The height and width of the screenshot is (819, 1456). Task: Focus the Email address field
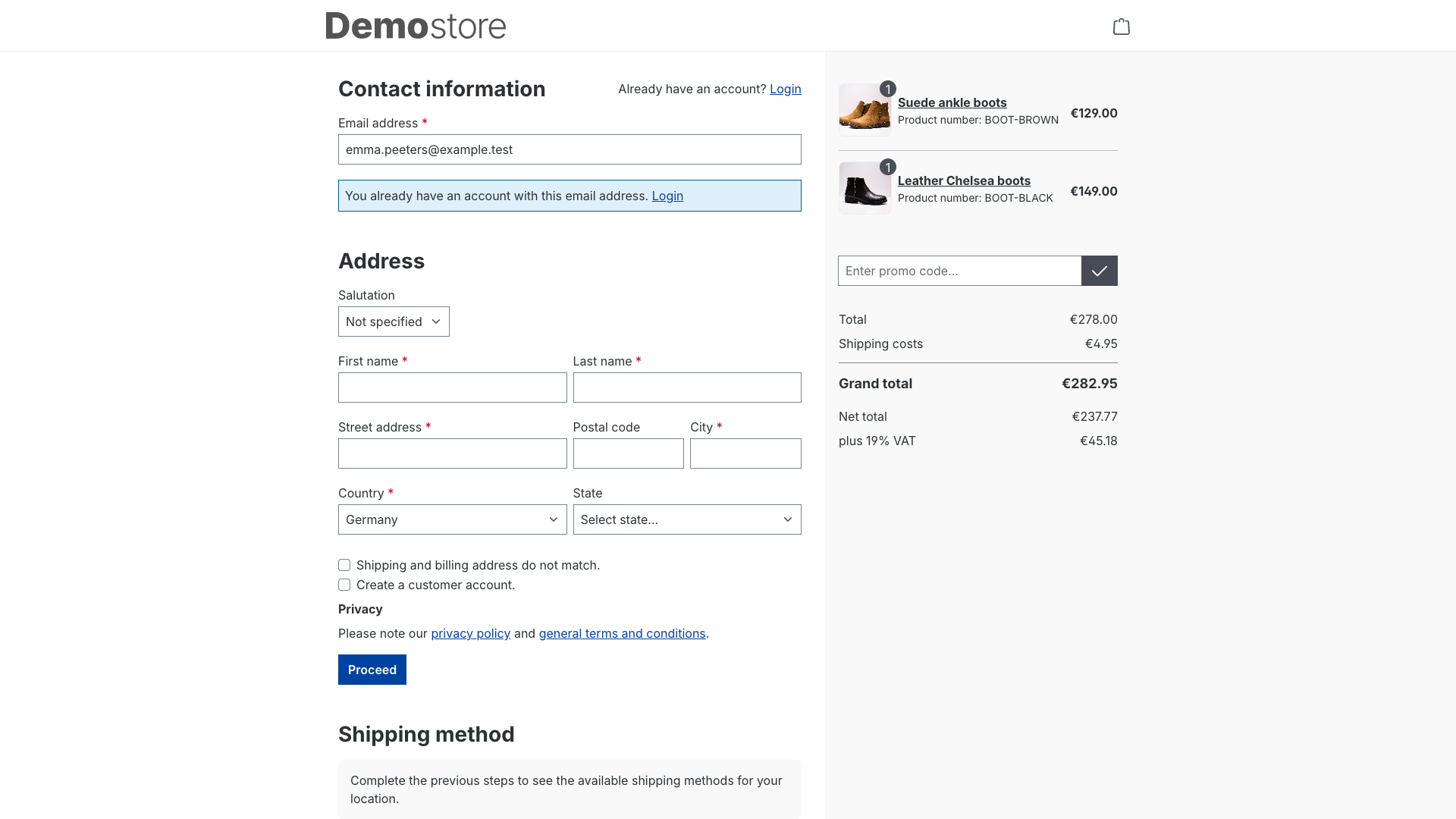coord(570,149)
